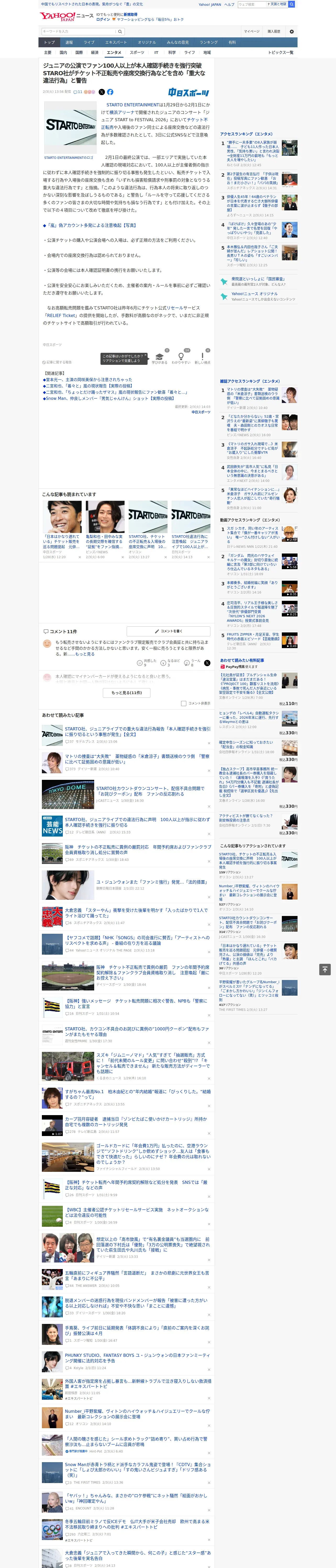This screenshot has width=336, height=1568.
Task: Select the エンタメ category tab
Action: click(114, 52)
